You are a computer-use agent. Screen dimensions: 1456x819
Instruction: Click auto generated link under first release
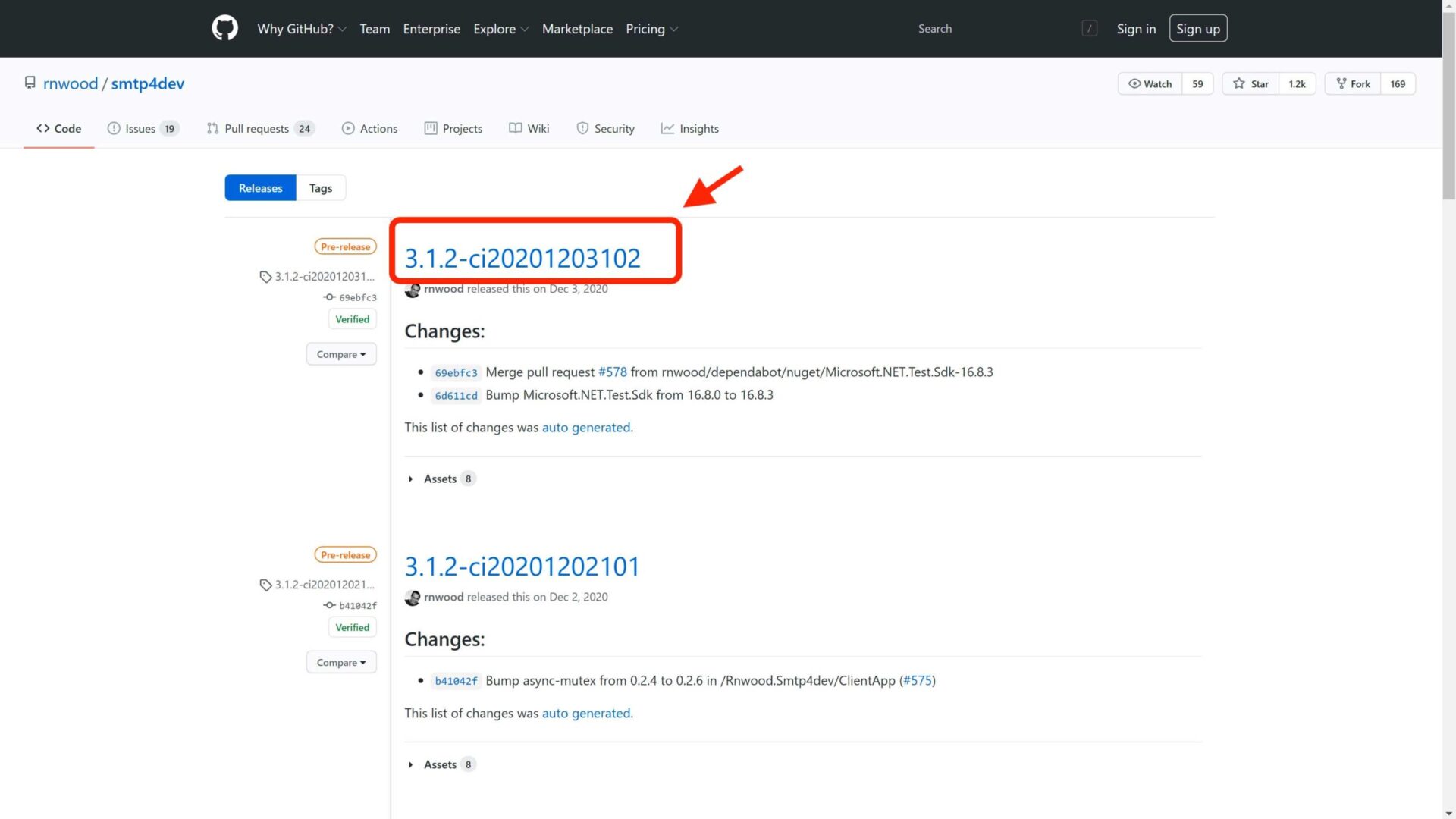(586, 427)
